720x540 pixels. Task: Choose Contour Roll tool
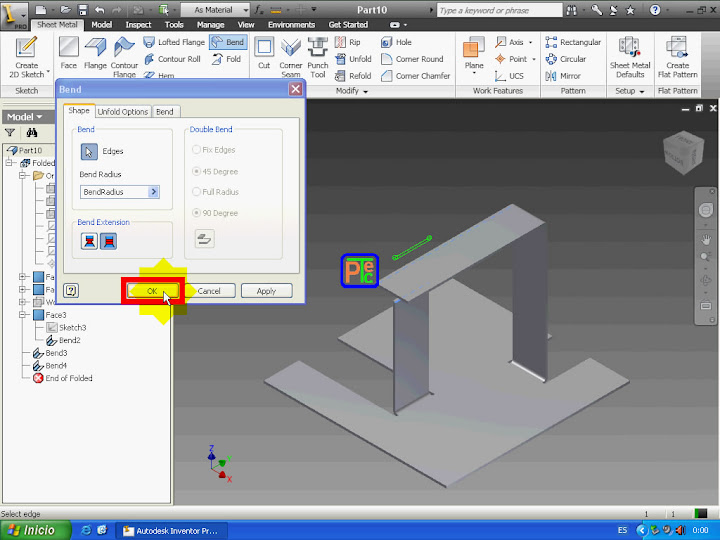[x=173, y=59]
